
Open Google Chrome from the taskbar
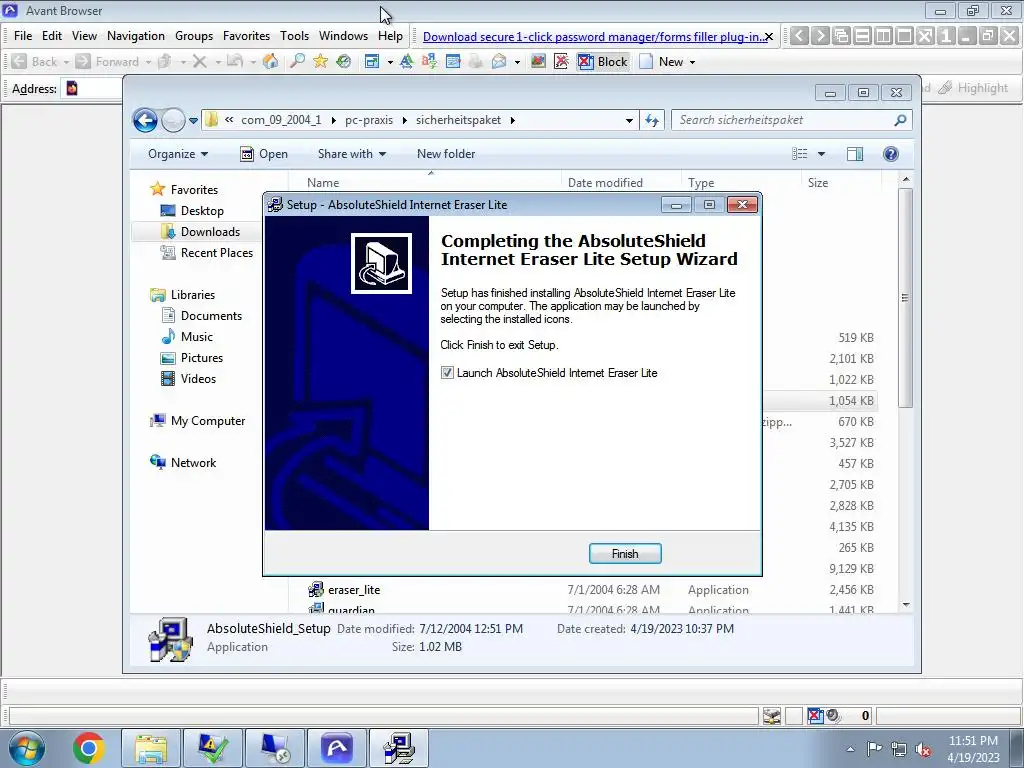point(88,748)
